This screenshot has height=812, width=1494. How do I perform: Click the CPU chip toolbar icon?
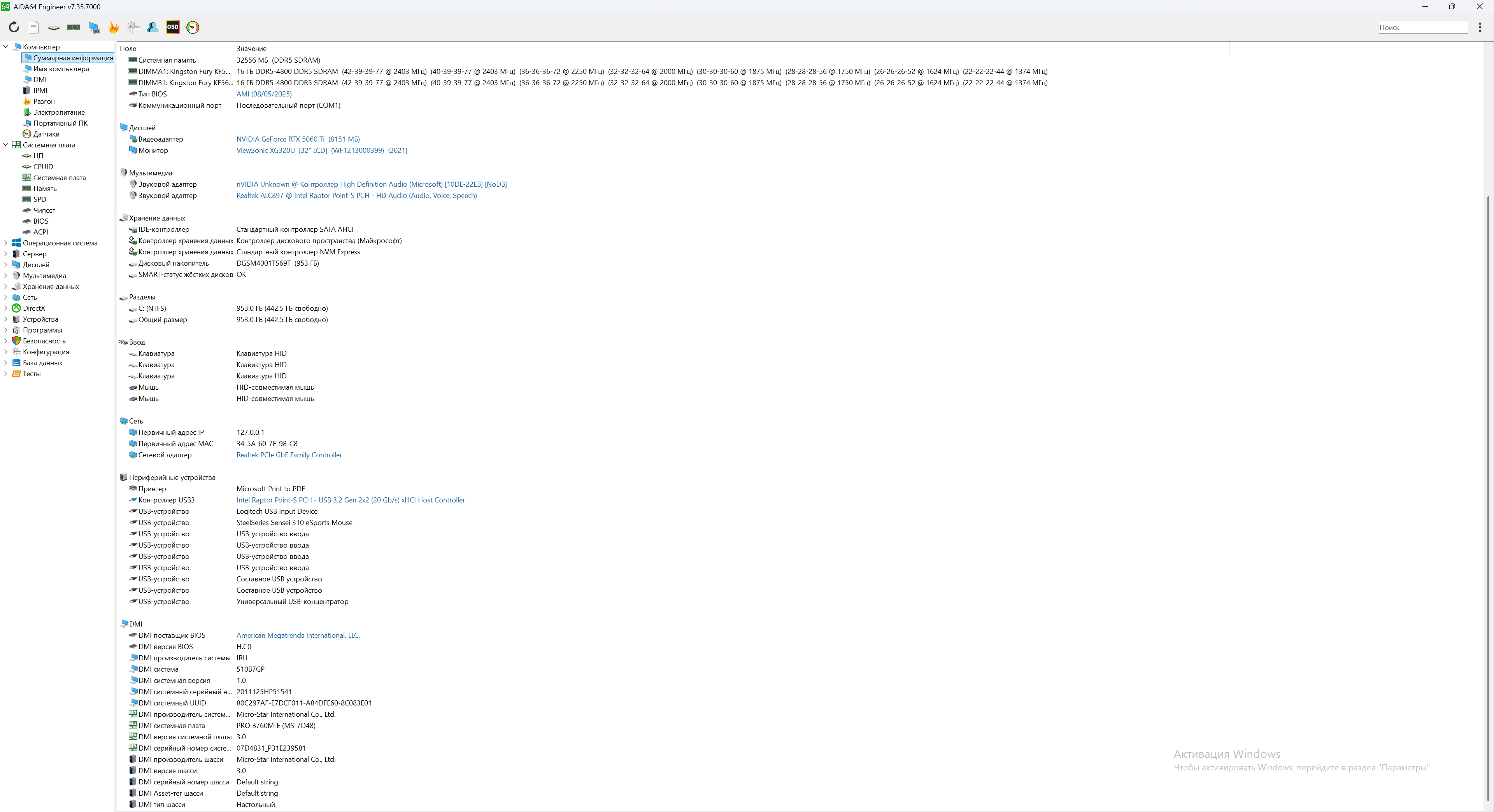(x=53, y=27)
